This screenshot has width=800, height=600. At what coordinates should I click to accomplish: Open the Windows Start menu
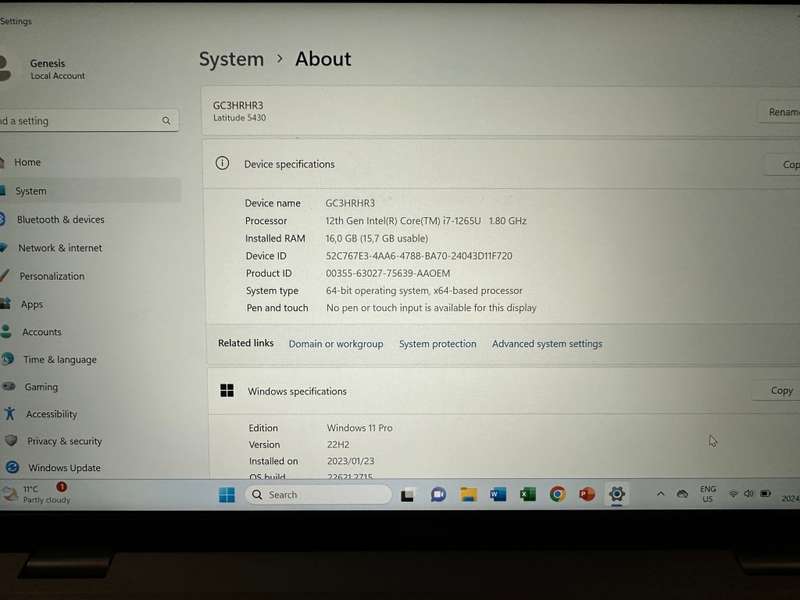pyautogui.click(x=227, y=494)
